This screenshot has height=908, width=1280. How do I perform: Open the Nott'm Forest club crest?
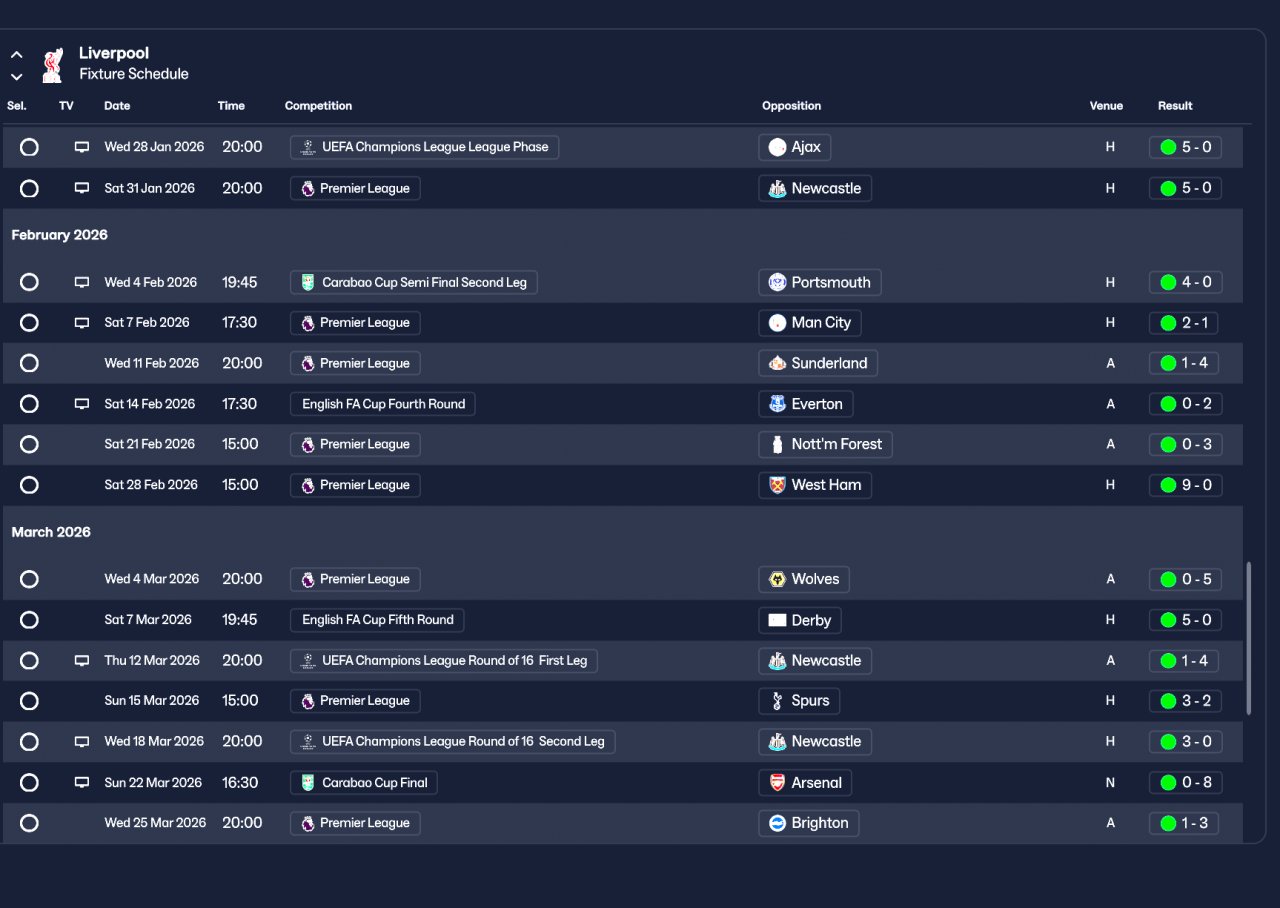click(777, 444)
